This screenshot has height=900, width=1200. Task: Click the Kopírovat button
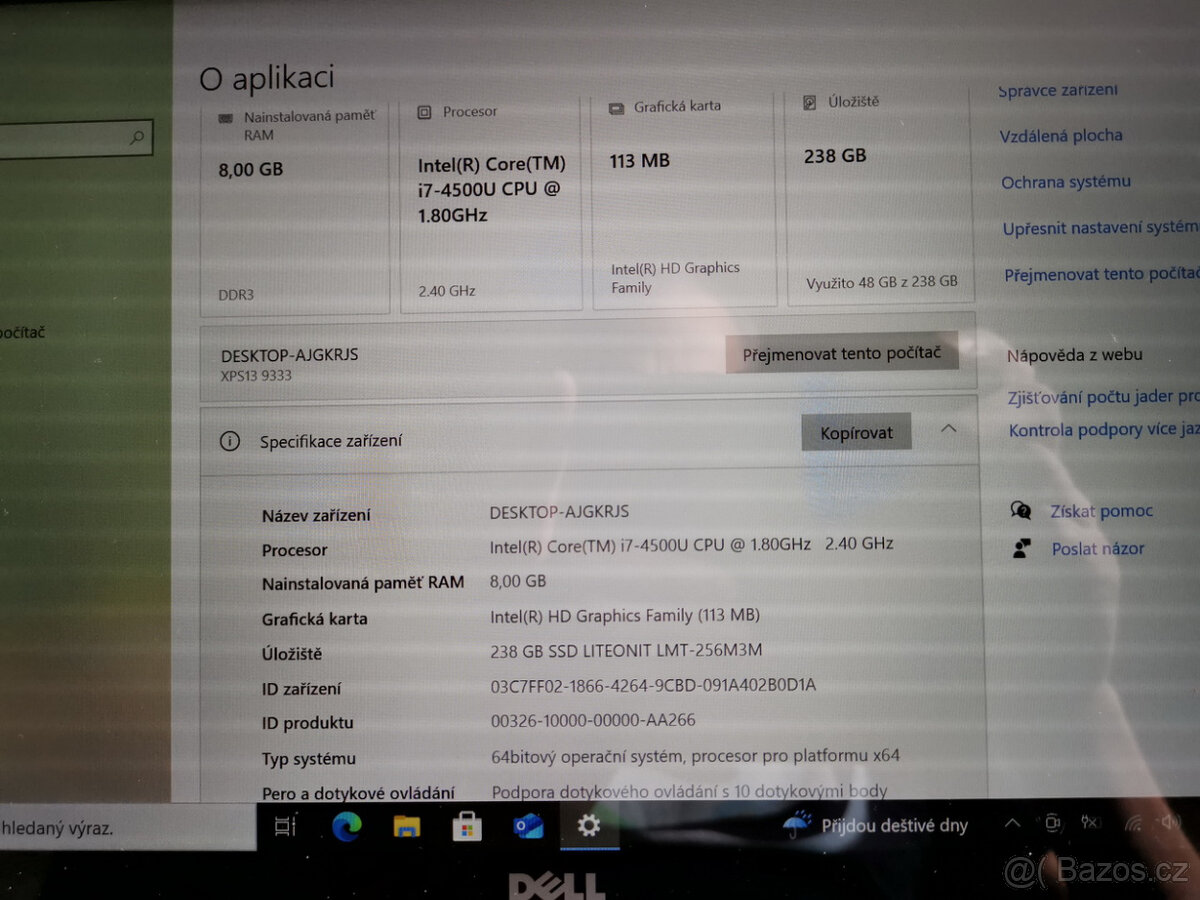point(856,432)
